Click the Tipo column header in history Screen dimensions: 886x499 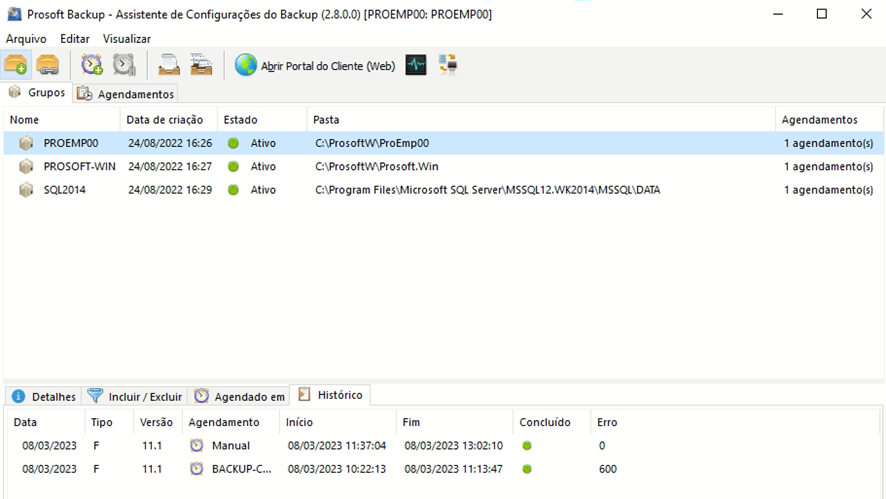tap(109, 422)
